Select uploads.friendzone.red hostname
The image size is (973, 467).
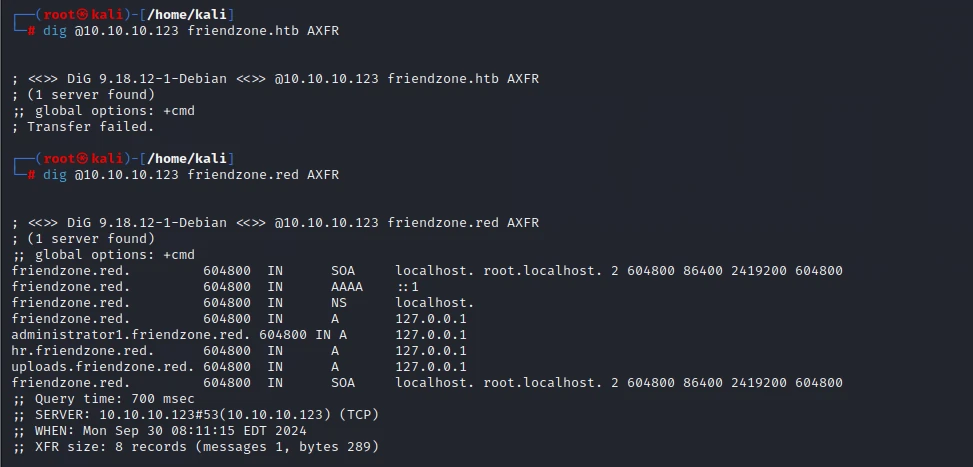click(x=102, y=367)
